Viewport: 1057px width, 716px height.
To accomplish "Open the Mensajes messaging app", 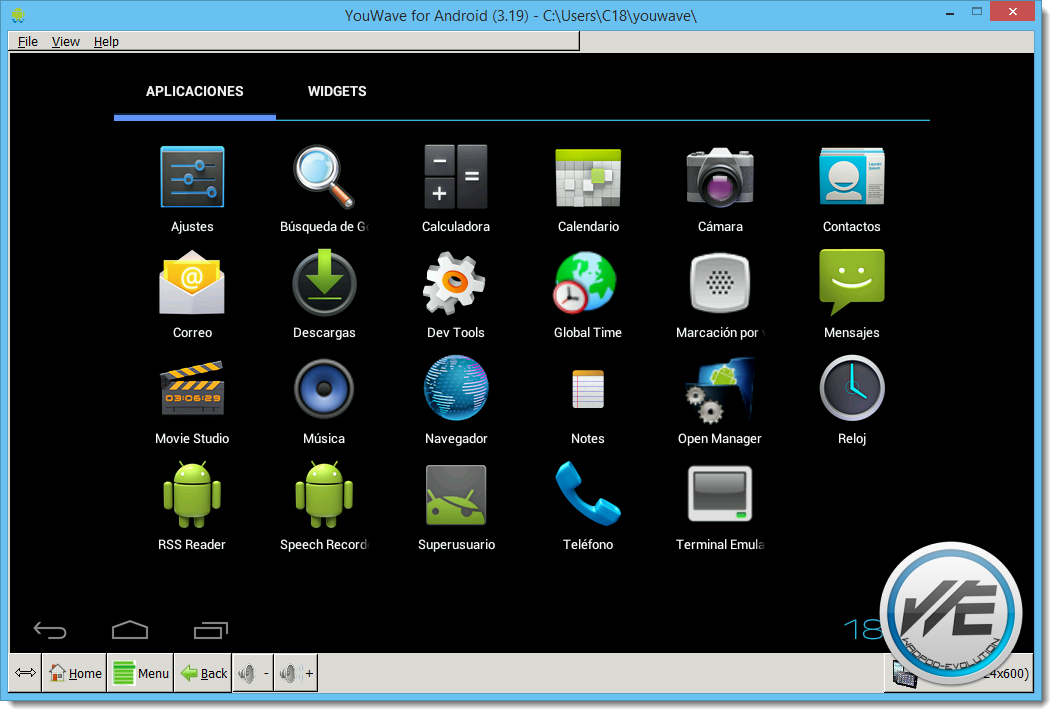I will 851,282.
